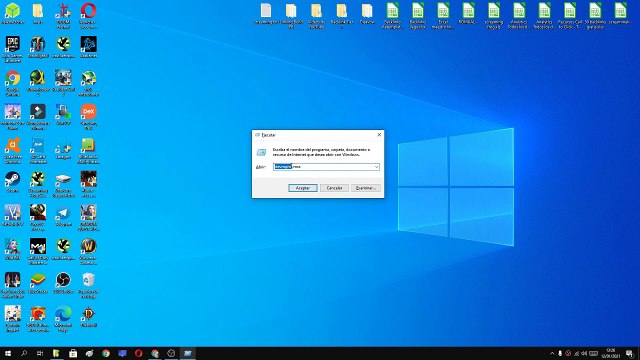Open the taskbar clock and date
The height and width of the screenshot is (360, 640).
tap(611, 353)
